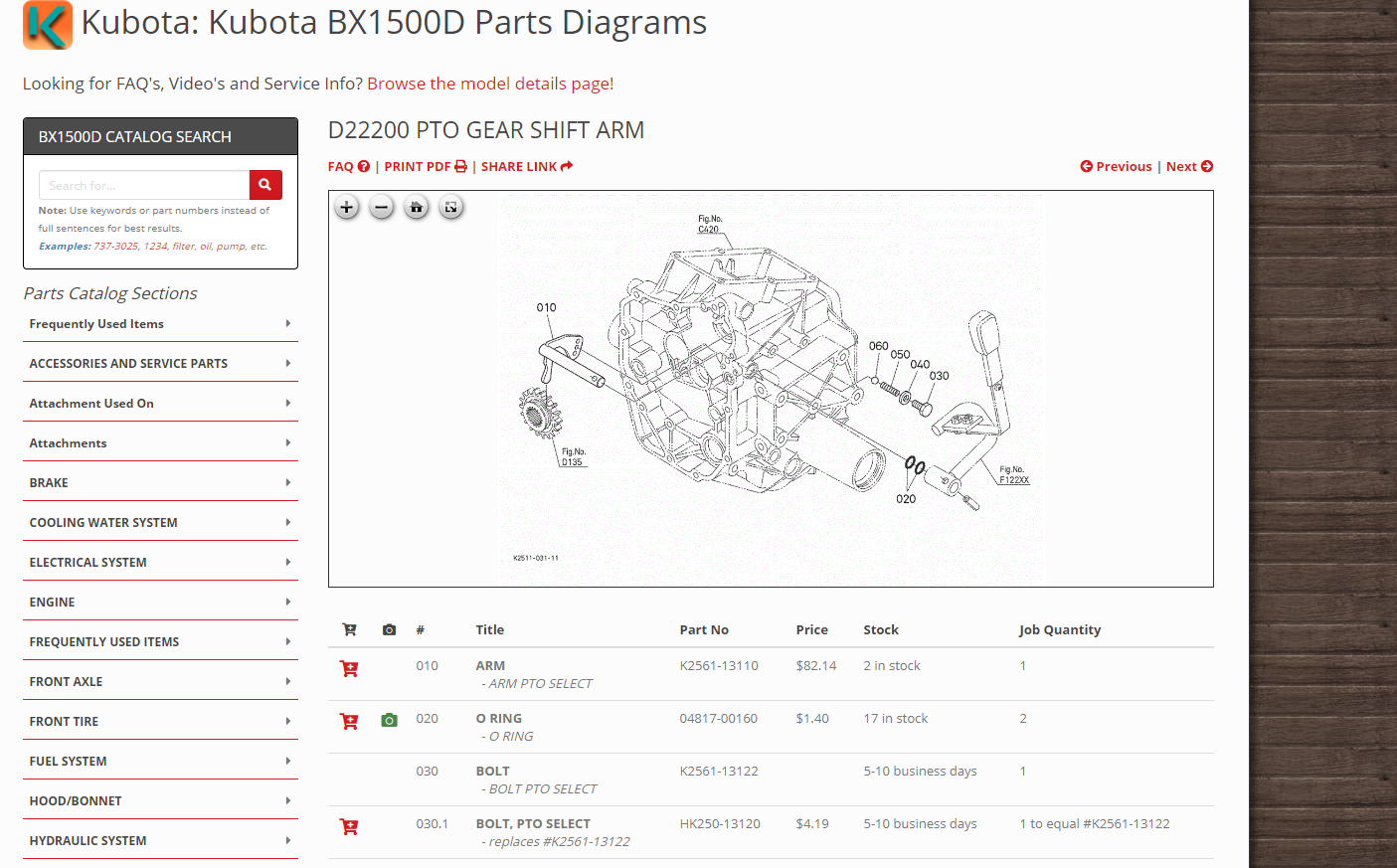
Task: Click the SHARE LINK text
Action: [519, 166]
